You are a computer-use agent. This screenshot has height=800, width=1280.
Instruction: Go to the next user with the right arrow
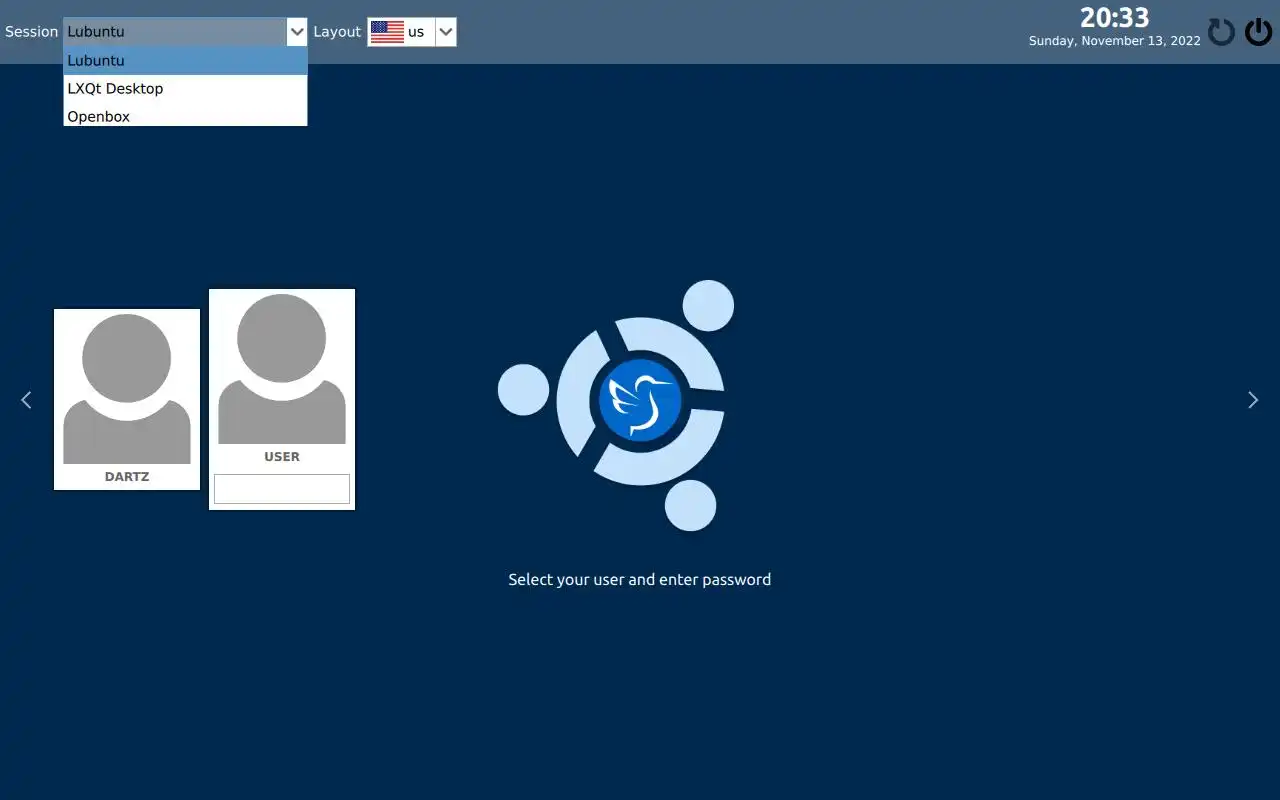click(x=1253, y=400)
